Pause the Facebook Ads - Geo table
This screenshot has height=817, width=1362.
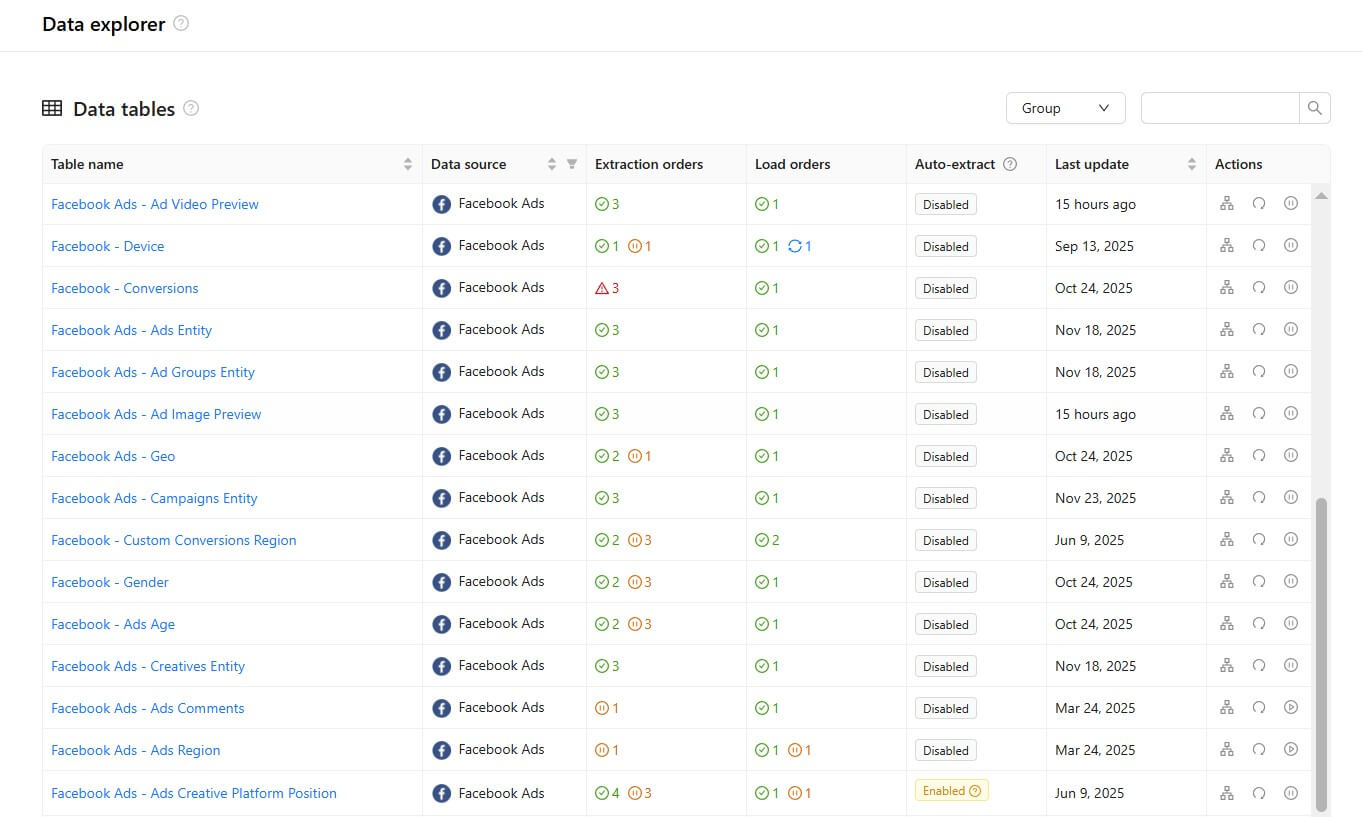(1291, 456)
